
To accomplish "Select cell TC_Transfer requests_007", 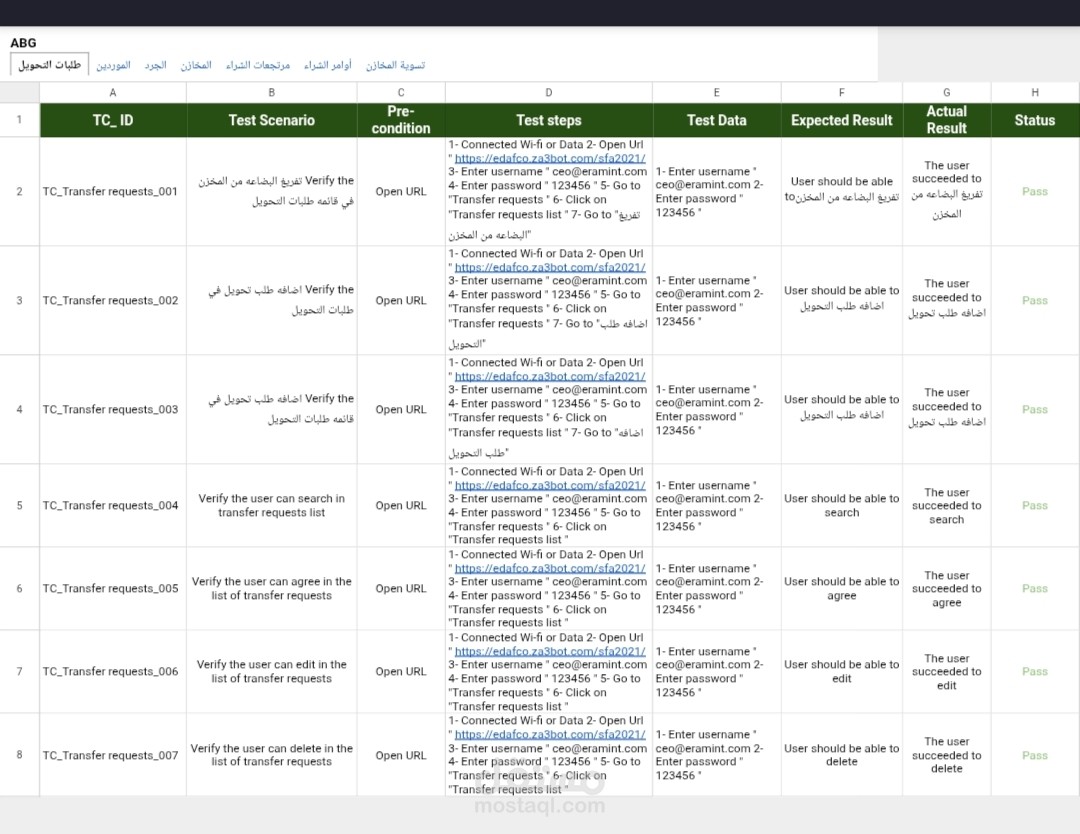I will (113, 755).
